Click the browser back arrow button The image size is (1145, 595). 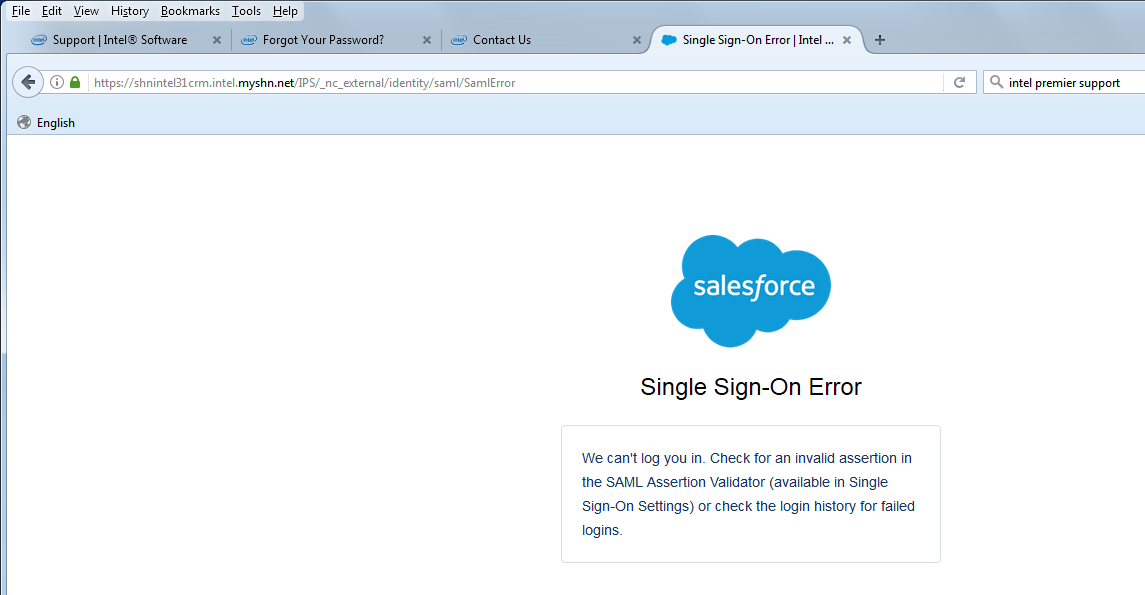tap(28, 82)
